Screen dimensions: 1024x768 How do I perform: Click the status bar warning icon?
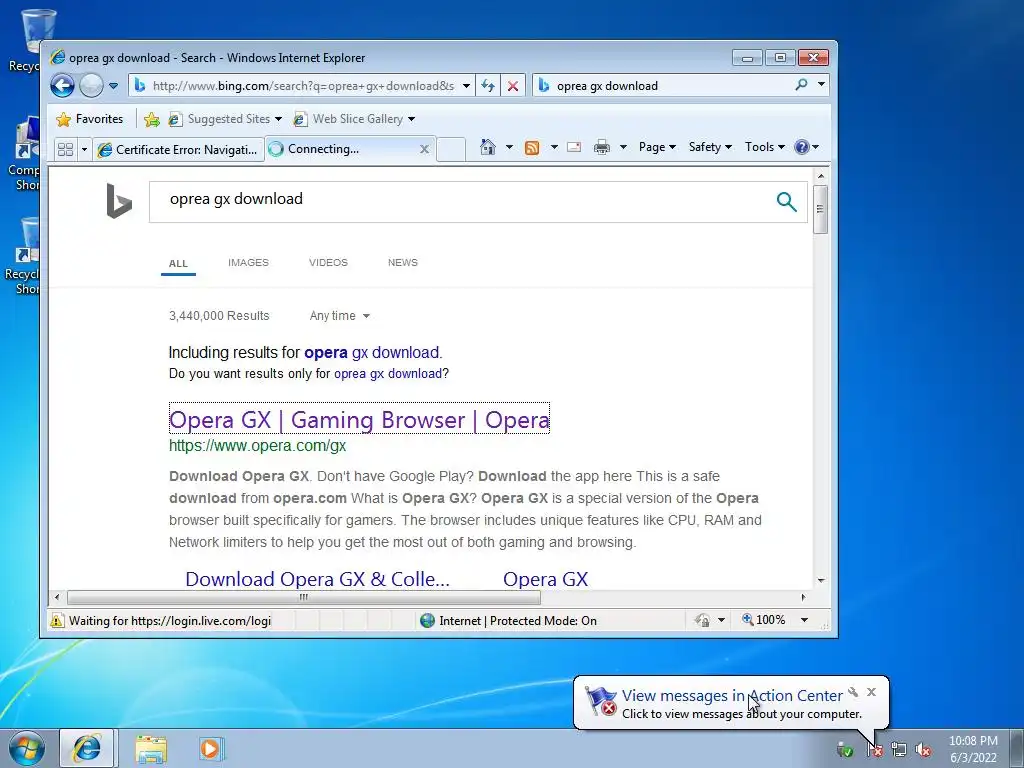[57, 620]
